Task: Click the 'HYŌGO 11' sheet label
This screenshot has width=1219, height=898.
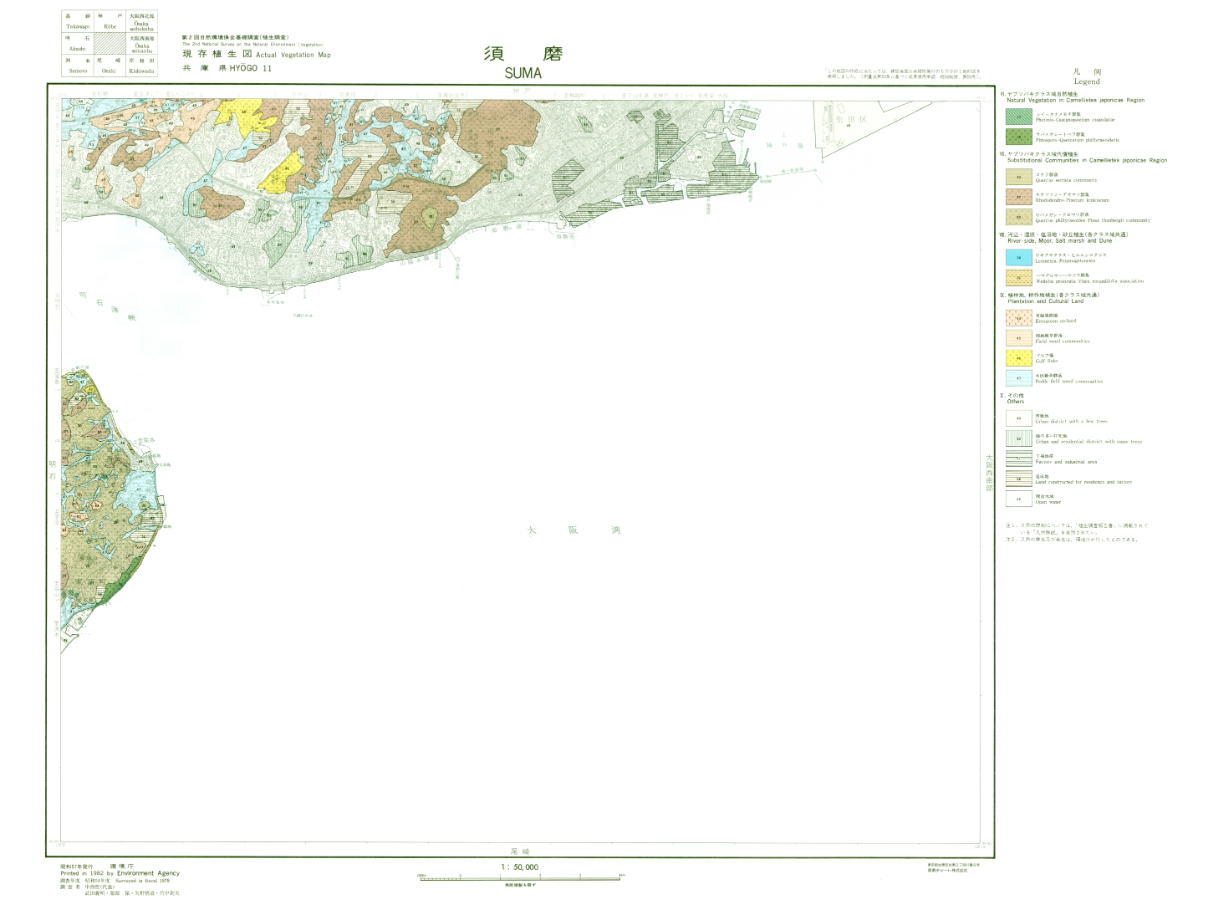Action: tap(251, 68)
